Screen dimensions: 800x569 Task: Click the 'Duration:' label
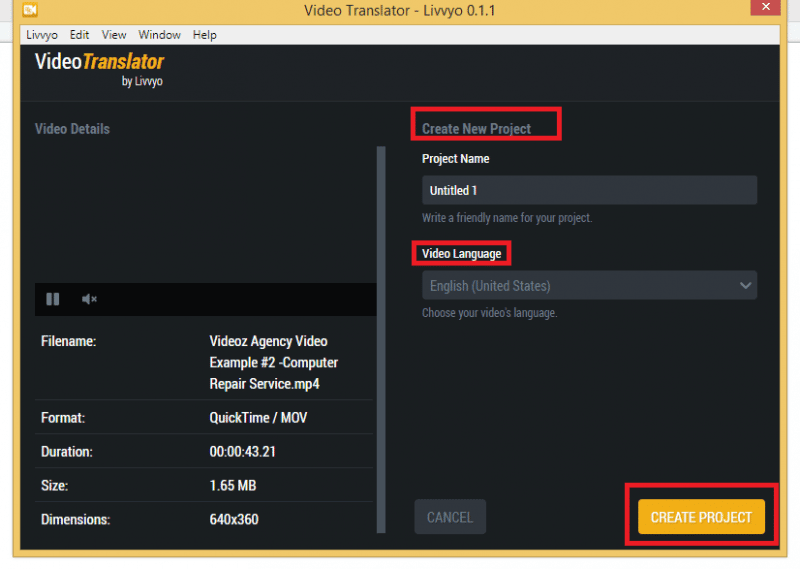[x=66, y=452]
